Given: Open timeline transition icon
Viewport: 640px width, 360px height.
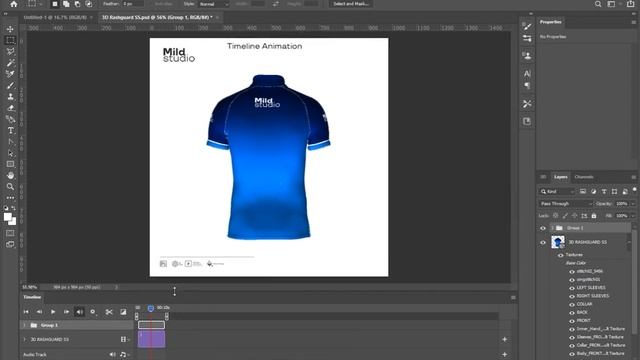Looking at the screenshot, I should 123,312.
